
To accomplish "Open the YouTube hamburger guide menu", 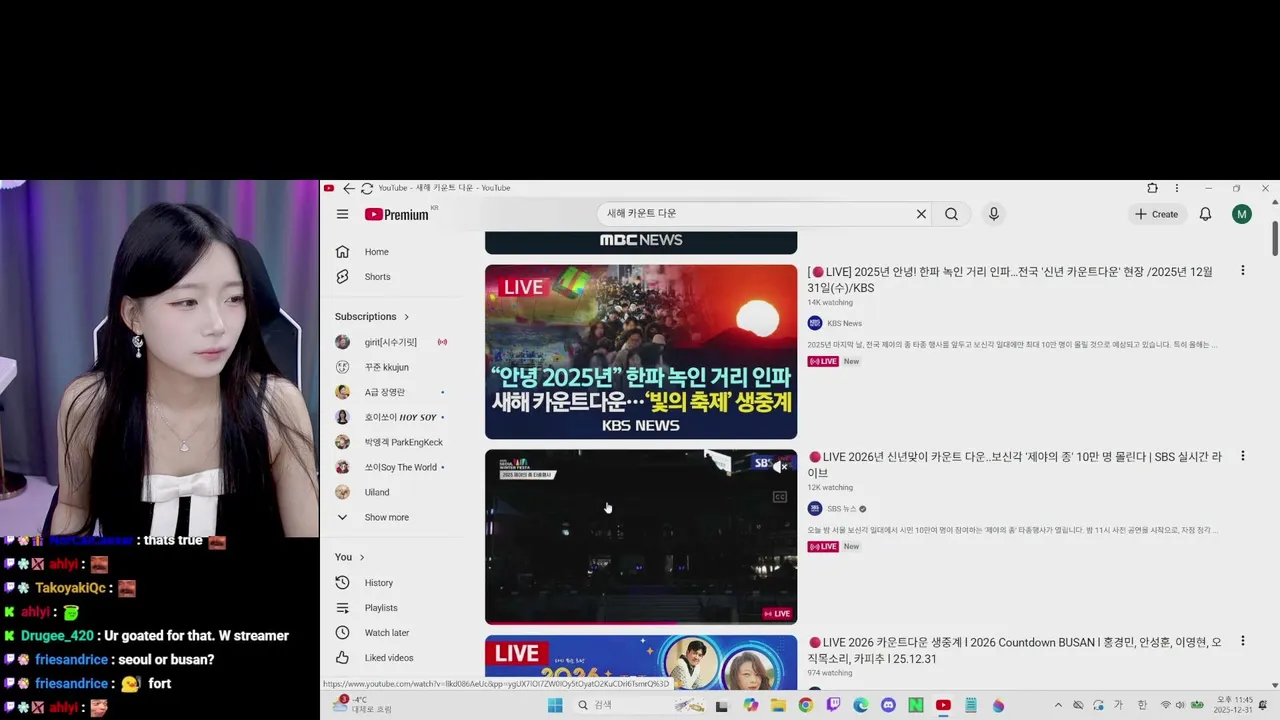I will [x=342, y=214].
